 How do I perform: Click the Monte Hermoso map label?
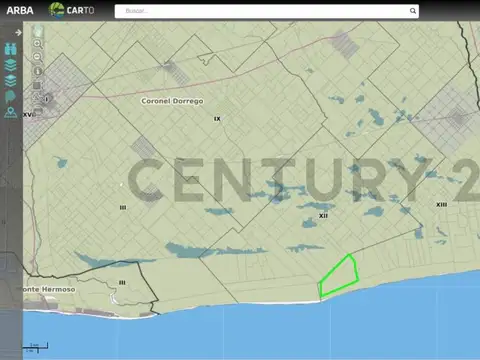[49, 289]
